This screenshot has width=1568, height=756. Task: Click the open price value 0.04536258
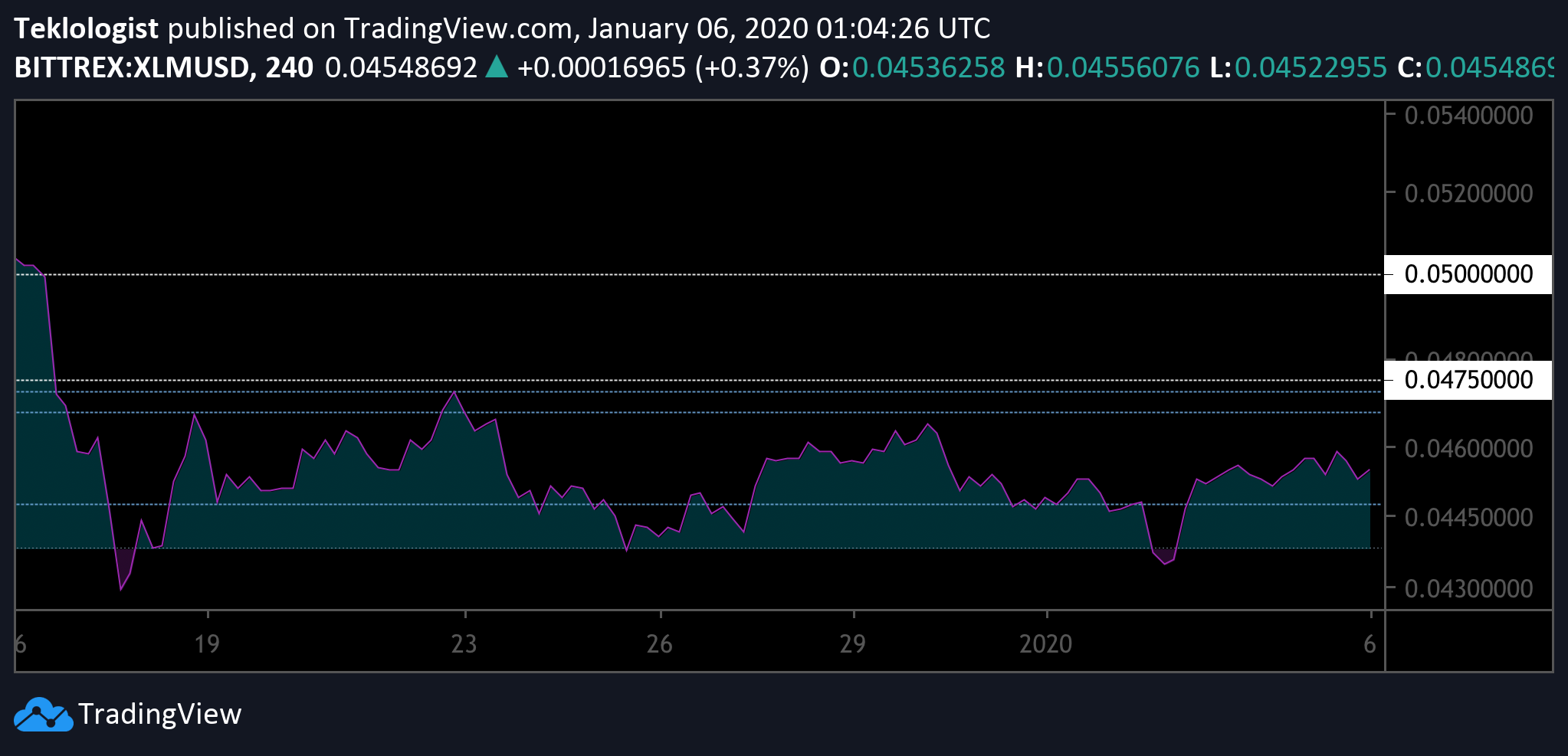point(928,67)
